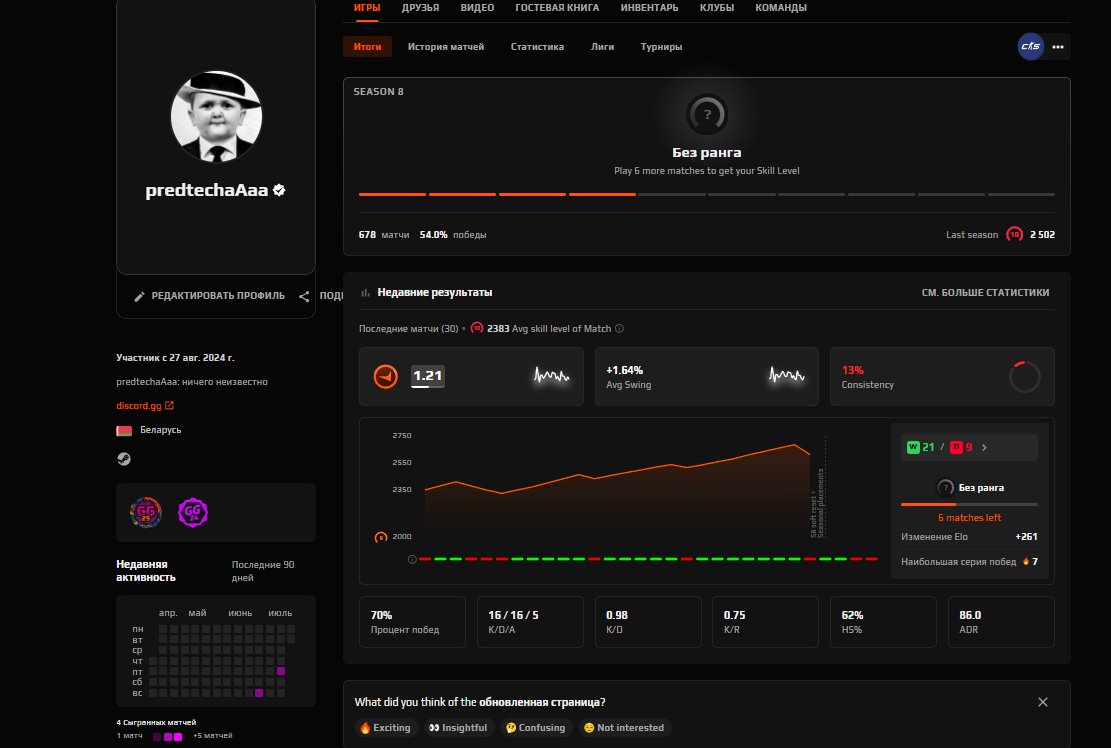Click the profile avatar picture
The image size is (1111, 748).
[216, 116]
